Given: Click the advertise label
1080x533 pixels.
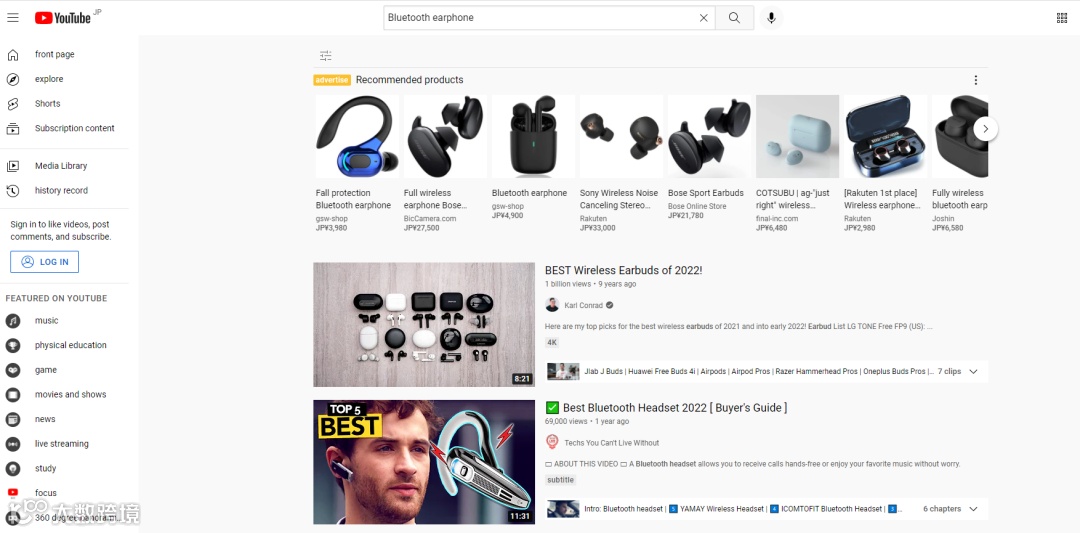Looking at the screenshot, I should tap(332, 80).
